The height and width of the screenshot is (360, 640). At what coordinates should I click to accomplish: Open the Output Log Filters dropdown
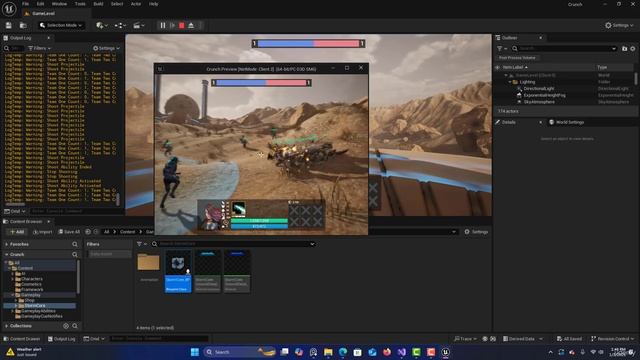coord(39,48)
